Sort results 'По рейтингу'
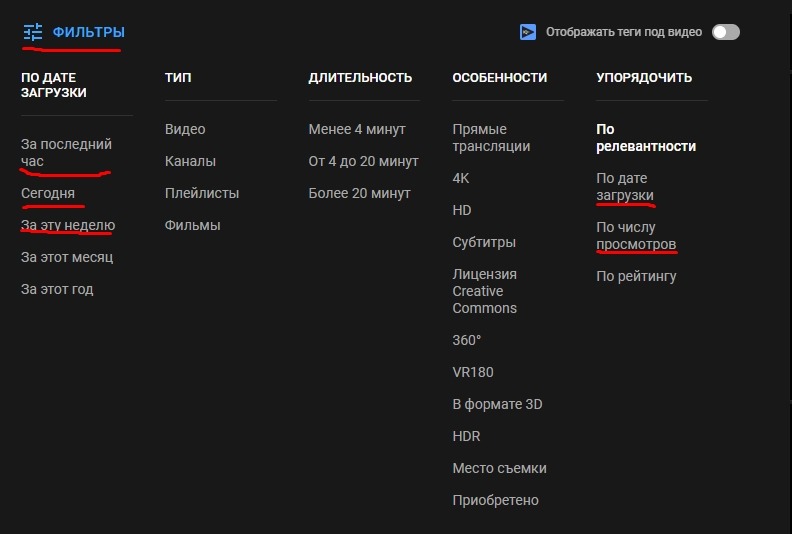The height and width of the screenshot is (534, 792). pos(636,276)
